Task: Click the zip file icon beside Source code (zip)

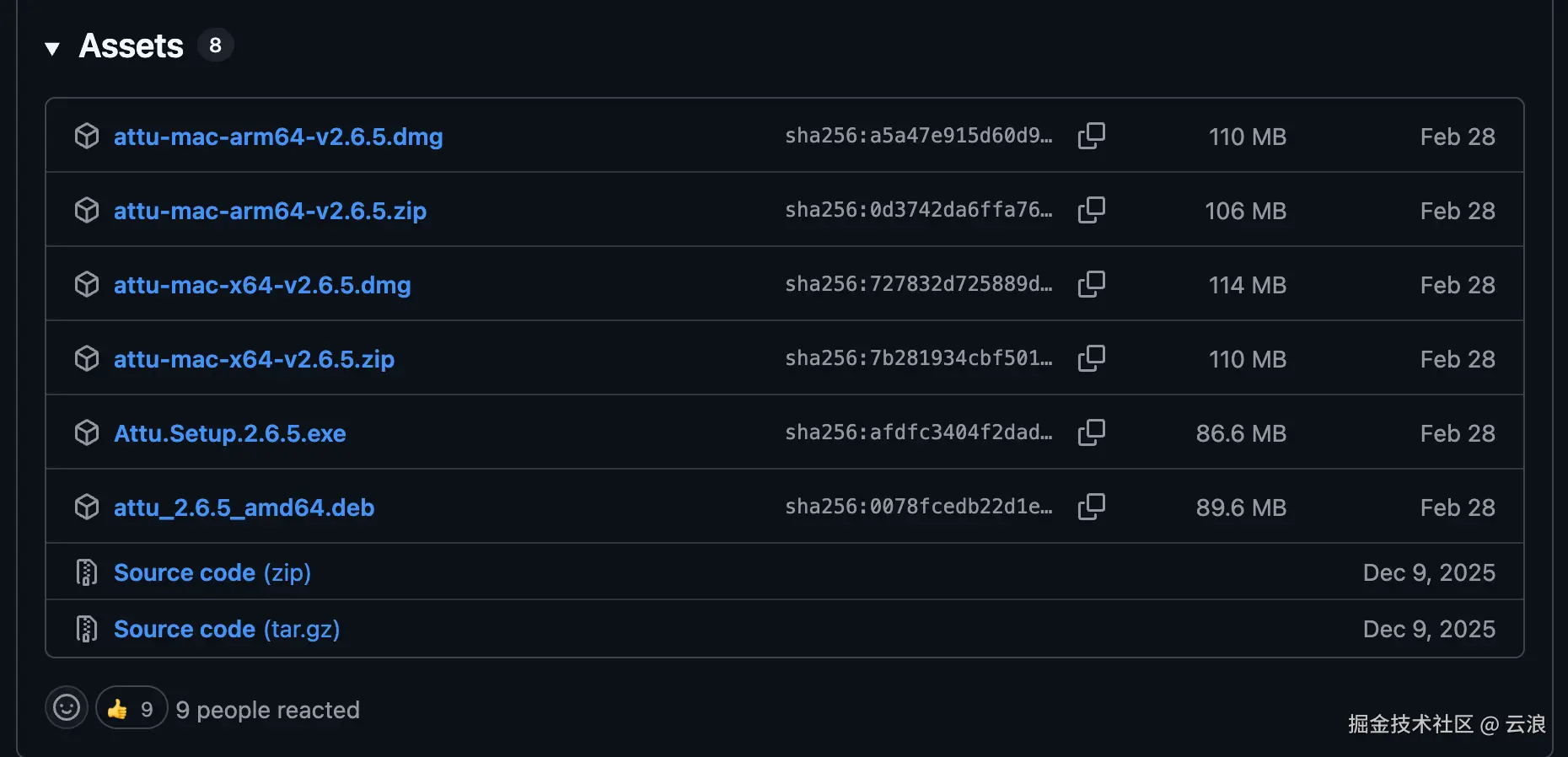Action: click(87, 572)
